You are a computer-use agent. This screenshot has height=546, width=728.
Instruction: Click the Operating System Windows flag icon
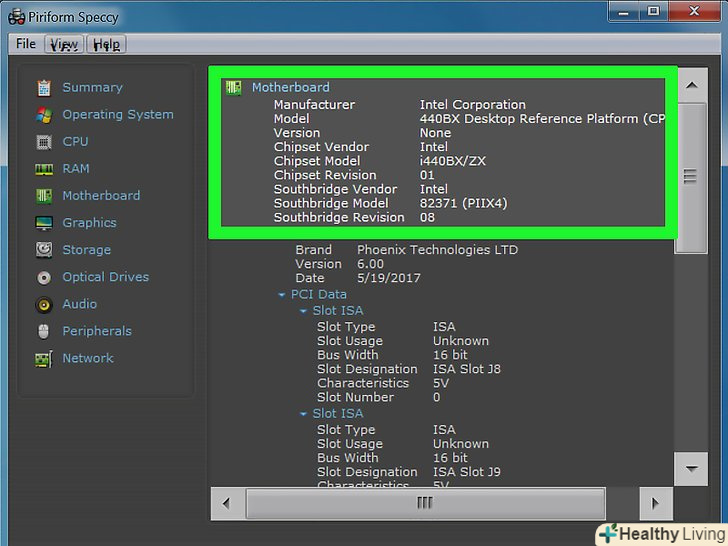click(x=44, y=115)
